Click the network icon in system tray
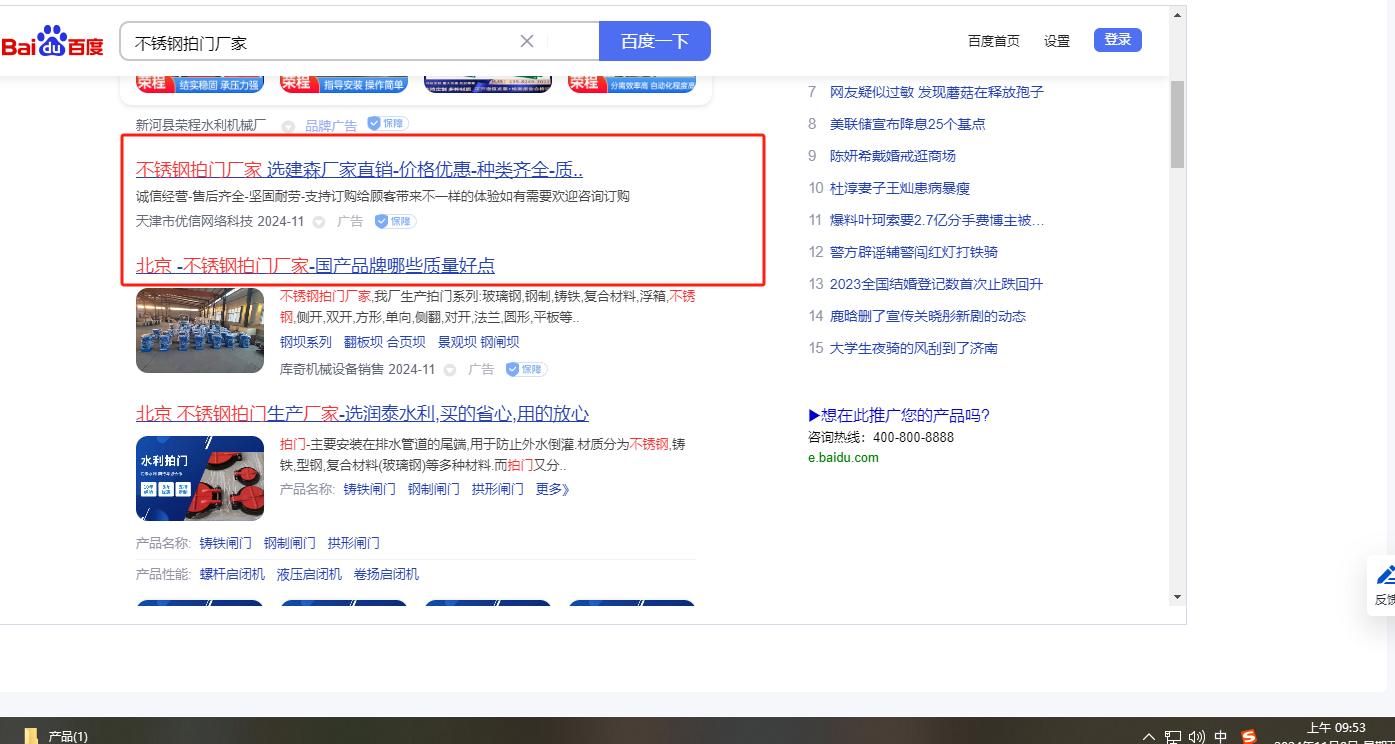The image size is (1395, 744). click(x=1172, y=737)
